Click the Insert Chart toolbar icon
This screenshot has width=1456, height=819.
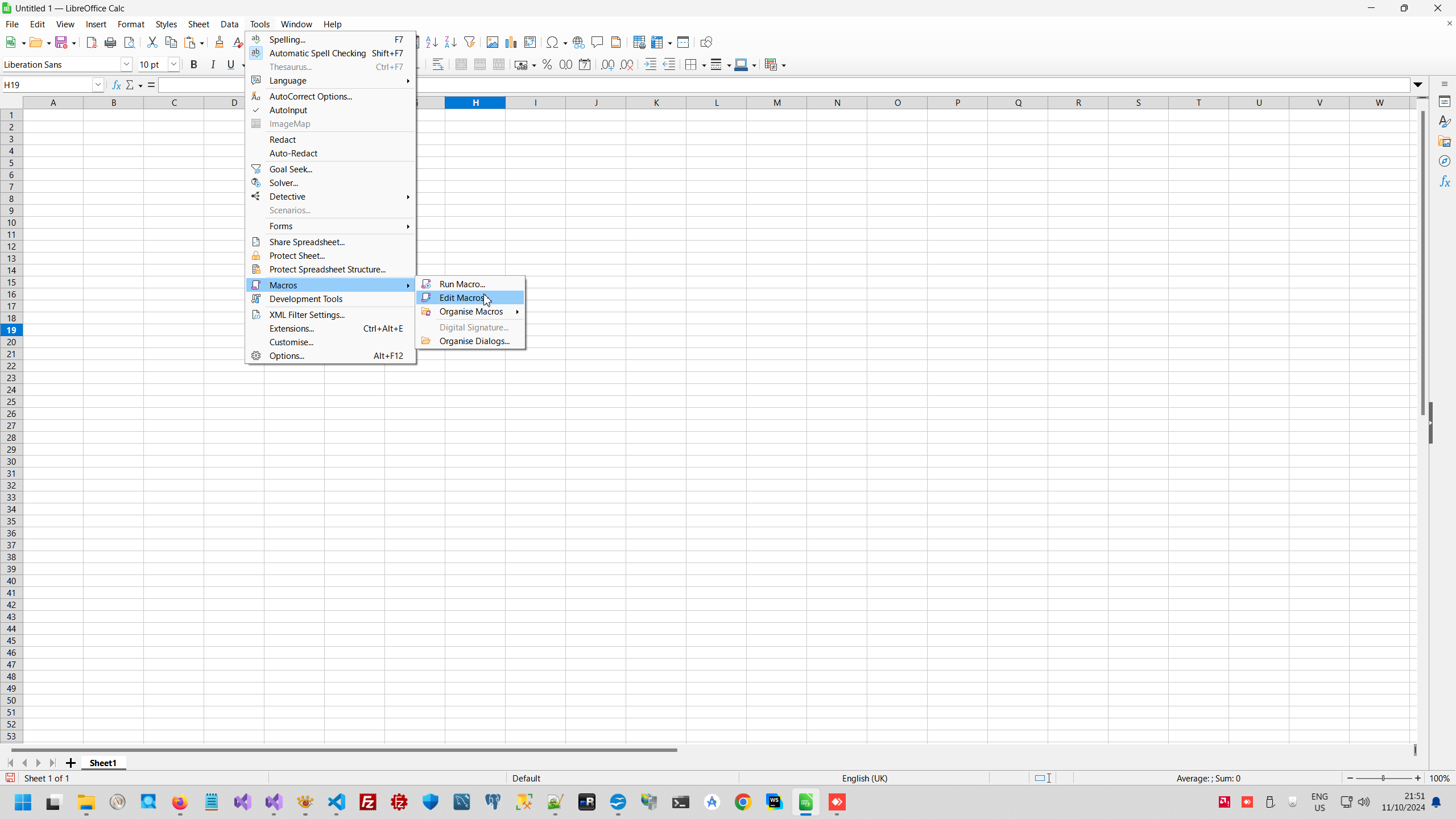(x=511, y=42)
